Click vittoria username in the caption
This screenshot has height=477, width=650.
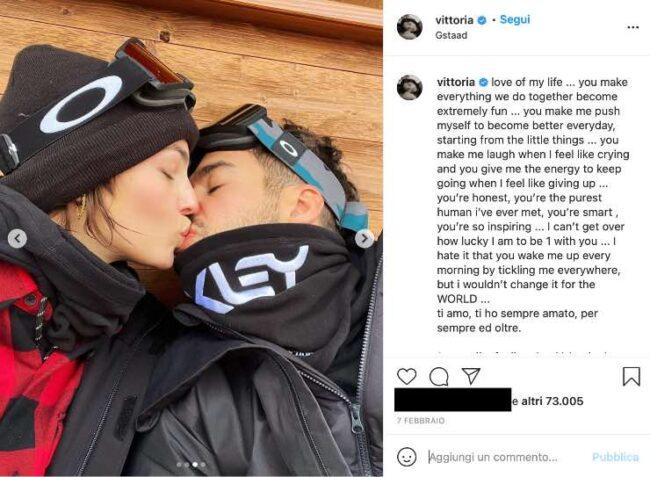(456, 82)
